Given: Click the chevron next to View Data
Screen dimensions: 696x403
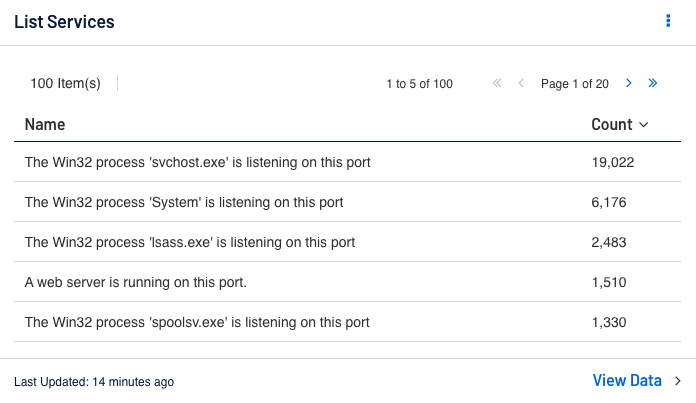Looking at the screenshot, I should [x=677, y=381].
